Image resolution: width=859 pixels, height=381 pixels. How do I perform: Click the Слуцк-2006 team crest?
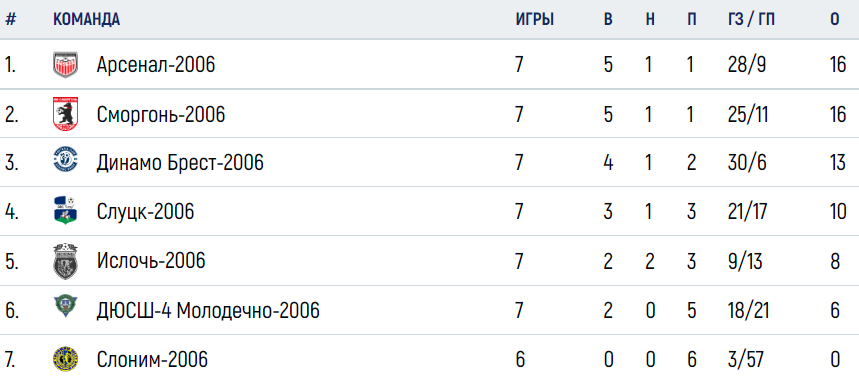click(65, 211)
